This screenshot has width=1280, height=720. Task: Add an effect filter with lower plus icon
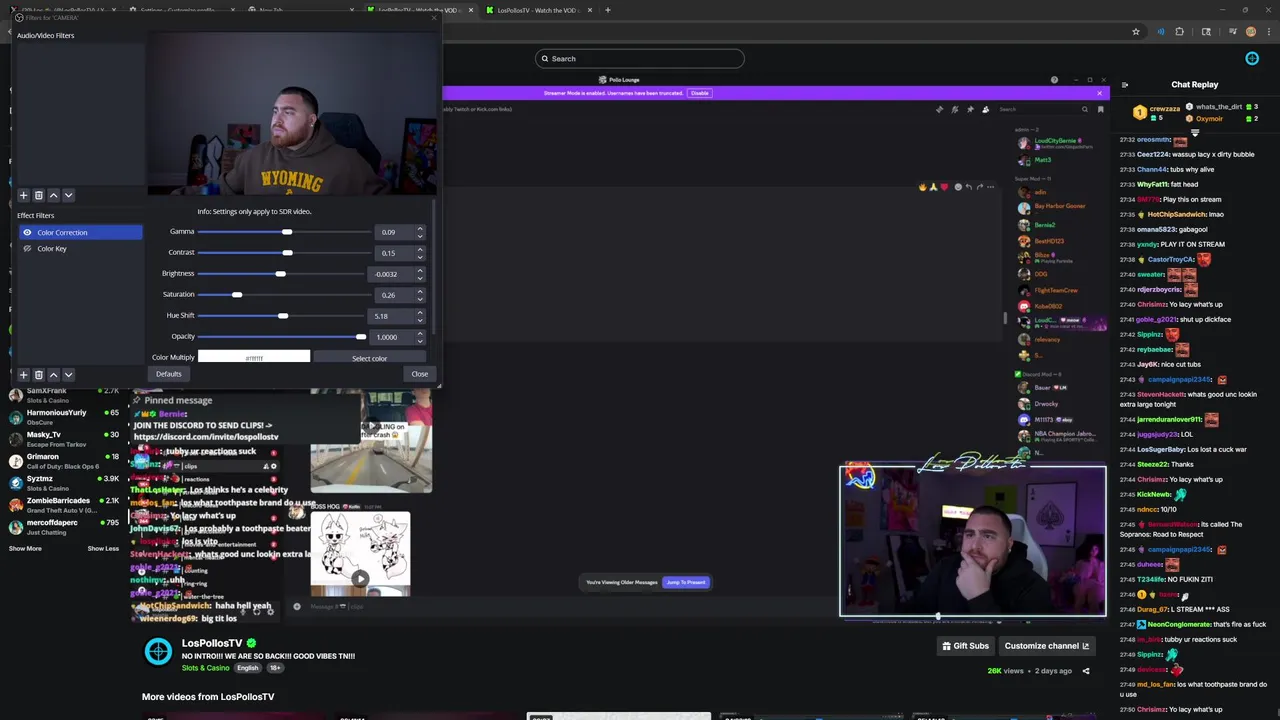click(x=23, y=375)
